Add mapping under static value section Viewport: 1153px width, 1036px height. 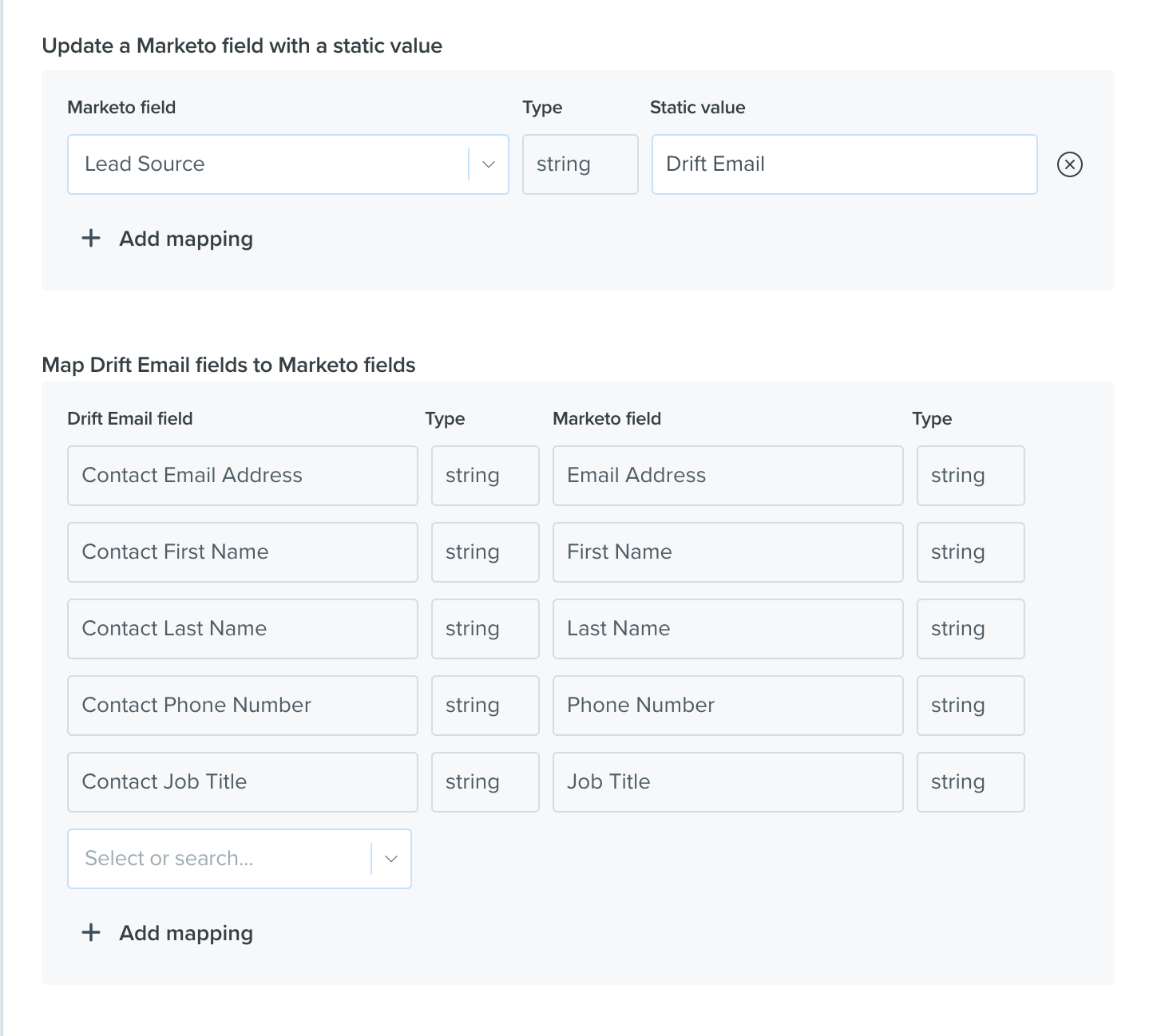tap(168, 239)
